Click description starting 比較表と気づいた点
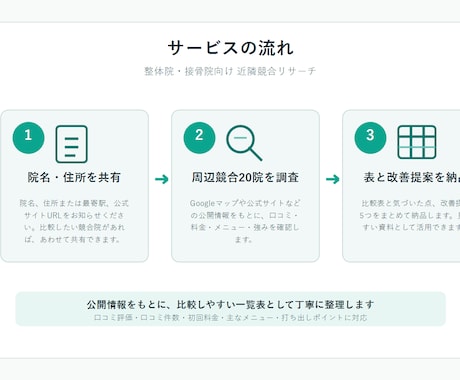Viewport: 460px width, 380px height. pyautogui.click(x=410, y=215)
